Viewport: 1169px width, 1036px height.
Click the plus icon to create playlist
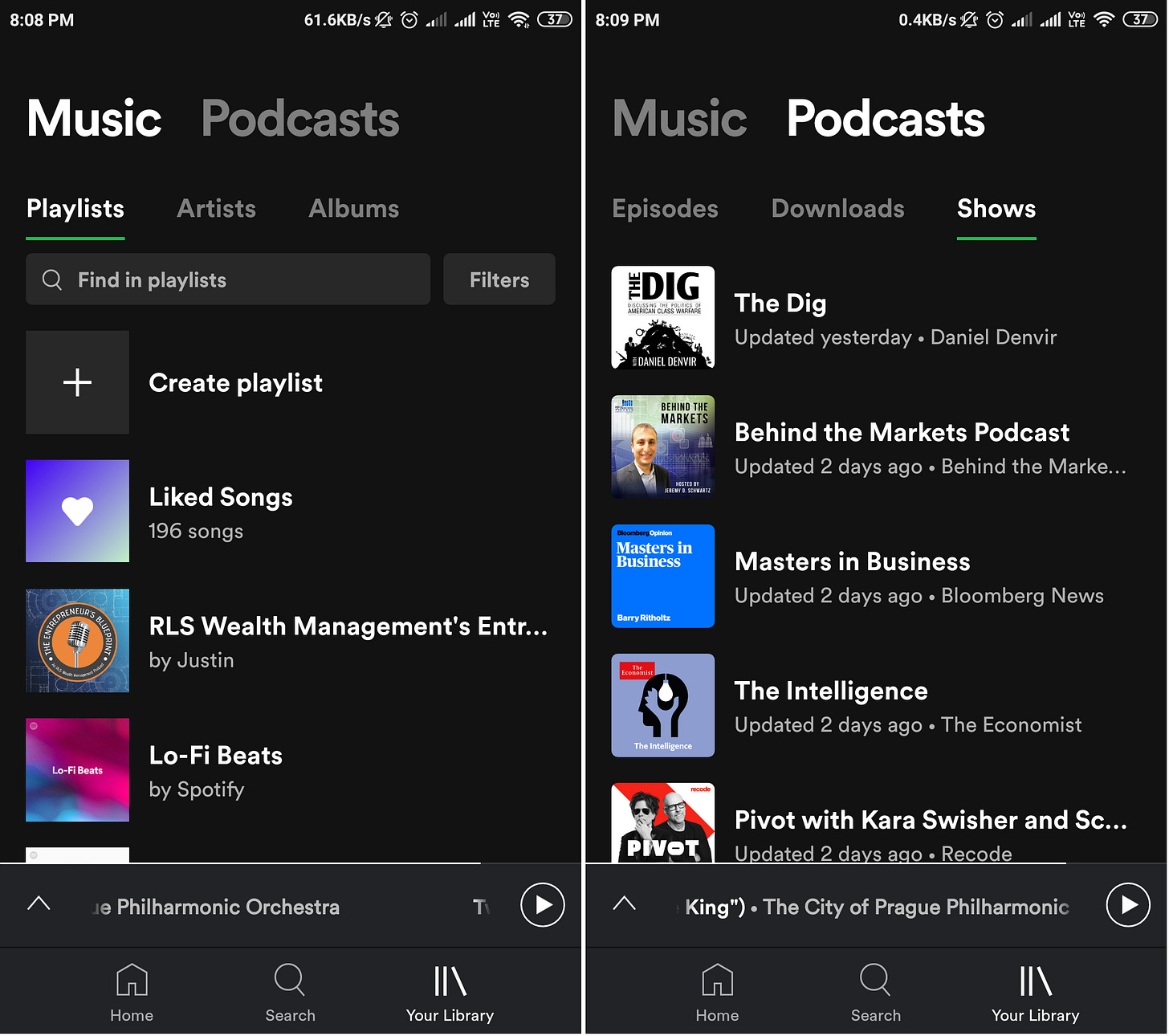[77, 382]
